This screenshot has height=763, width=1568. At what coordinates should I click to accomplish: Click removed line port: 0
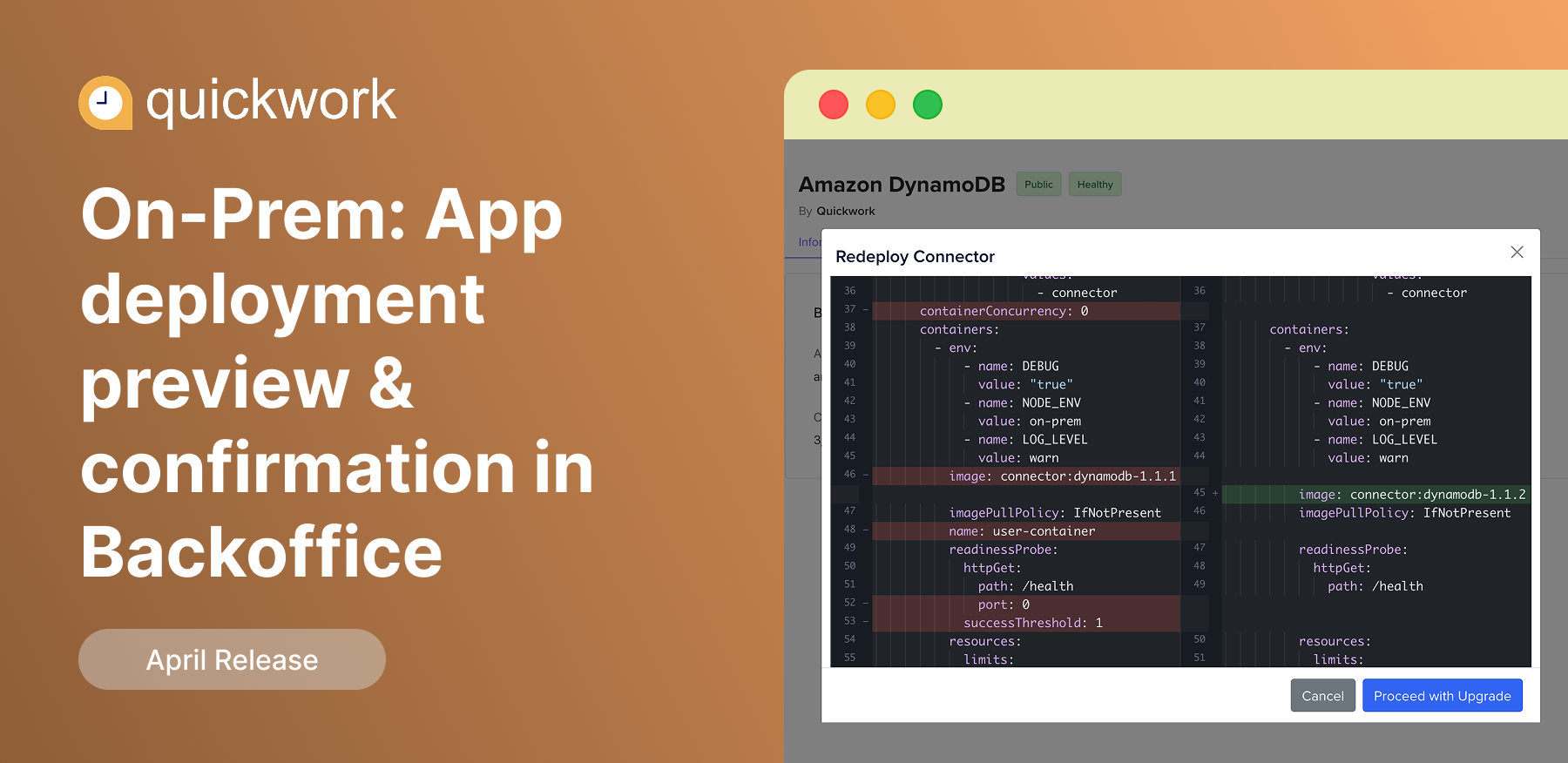click(x=1026, y=604)
